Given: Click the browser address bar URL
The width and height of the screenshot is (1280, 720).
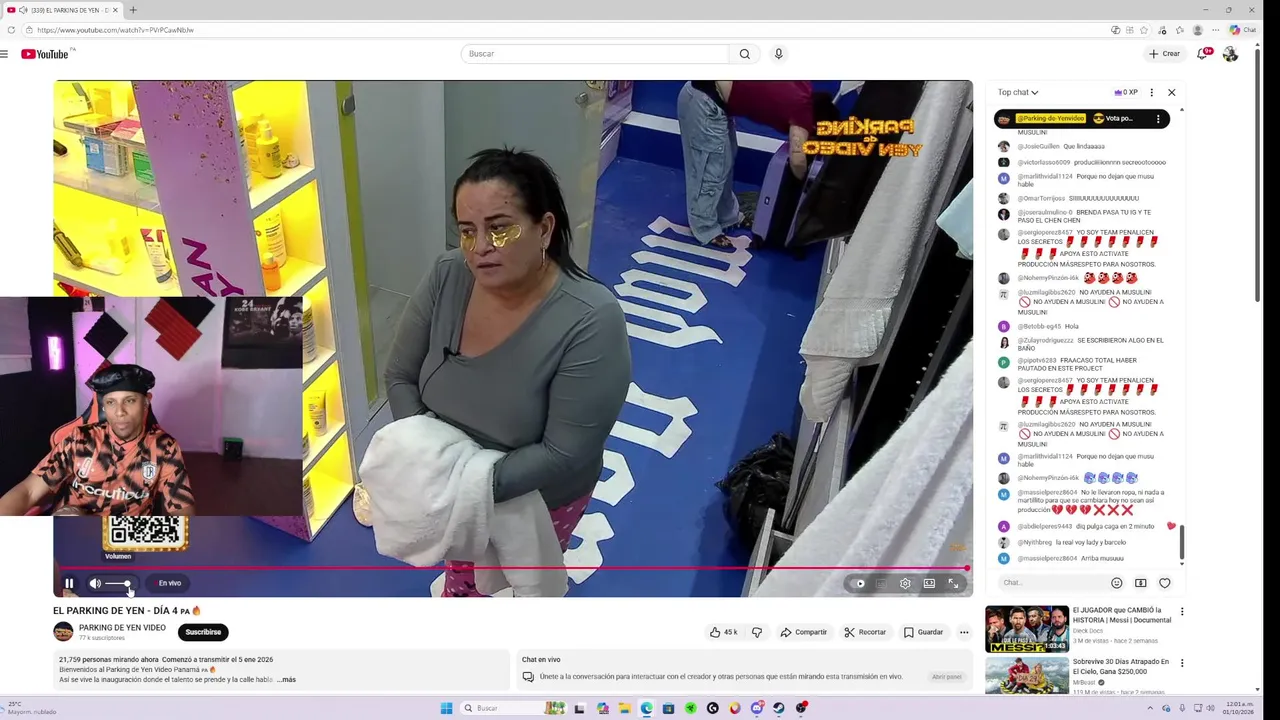Looking at the screenshot, I should [115, 30].
